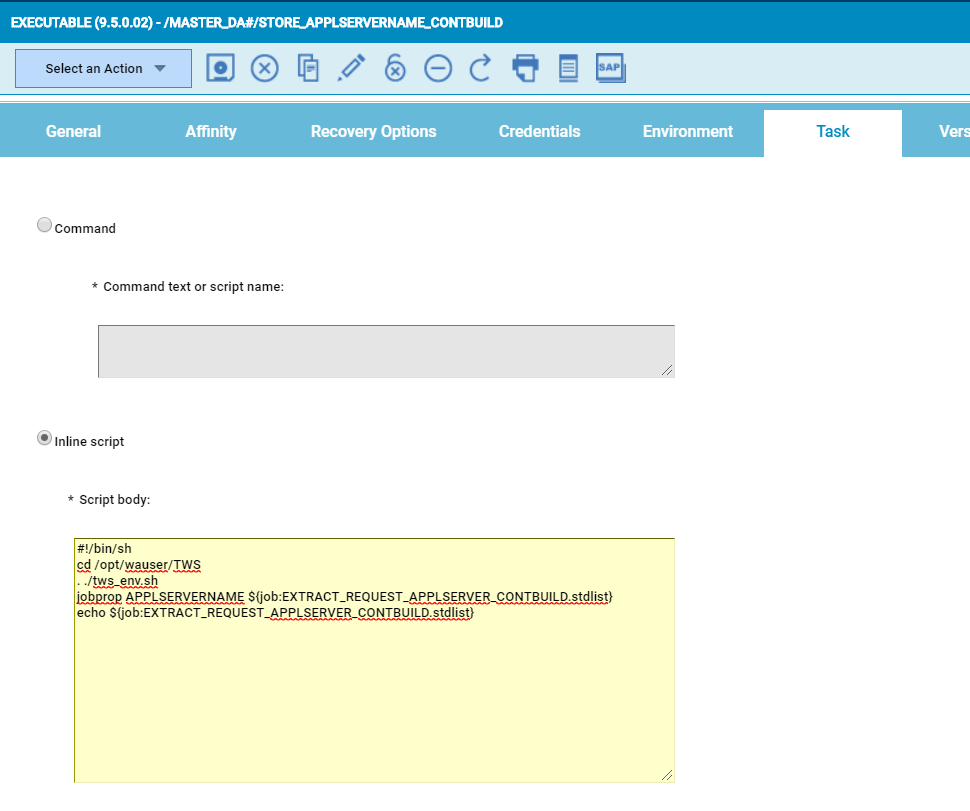The image size is (970, 811).
Task: Open the Credentials tab
Action: [539, 132]
